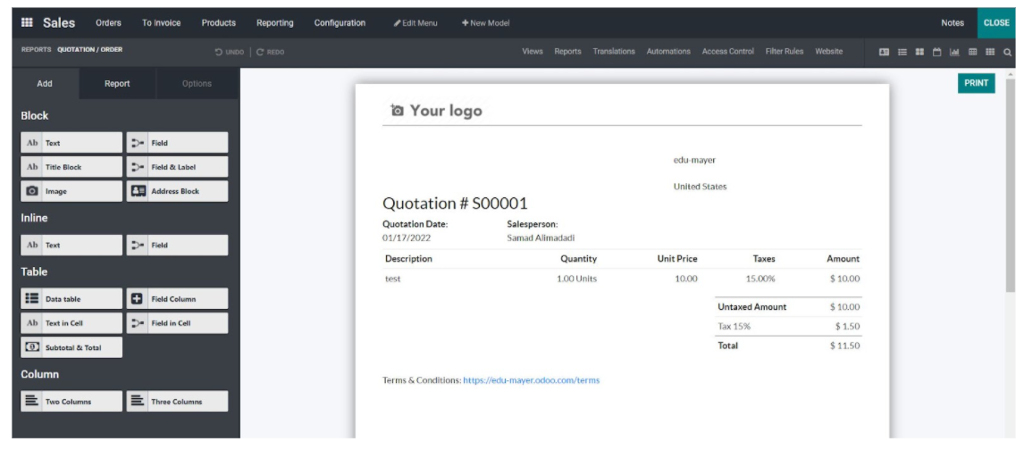Insert a Three Columns layout
This screenshot has width=1024, height=450.
click(177, 401)
